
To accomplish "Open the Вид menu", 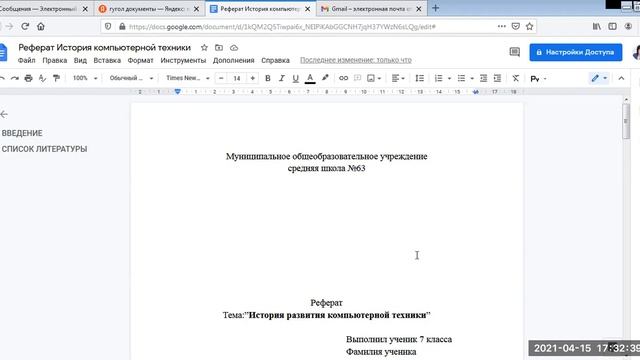I will (80, 60).
